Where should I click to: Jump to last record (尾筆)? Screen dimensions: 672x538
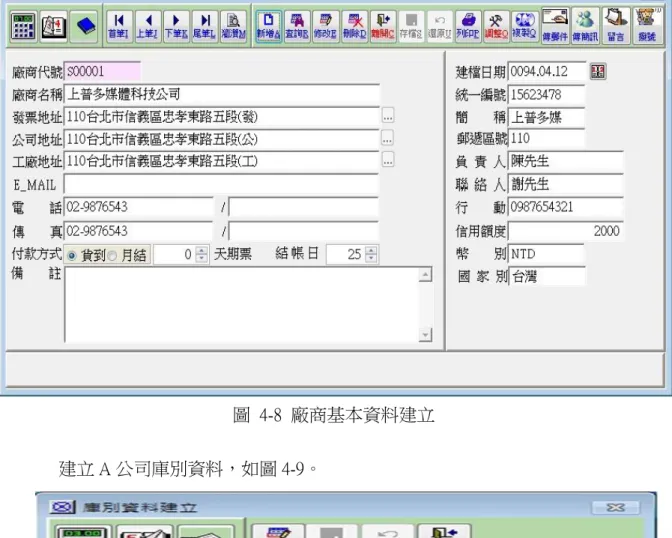[204, 27]
